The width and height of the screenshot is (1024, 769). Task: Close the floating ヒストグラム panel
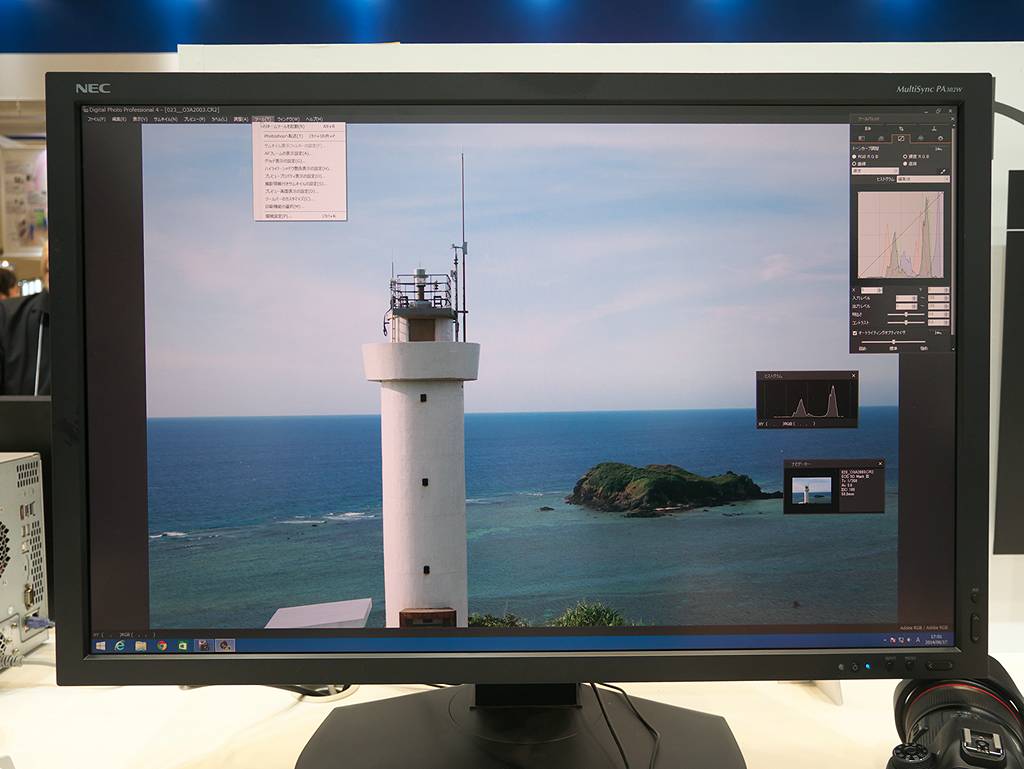point(853,375)
